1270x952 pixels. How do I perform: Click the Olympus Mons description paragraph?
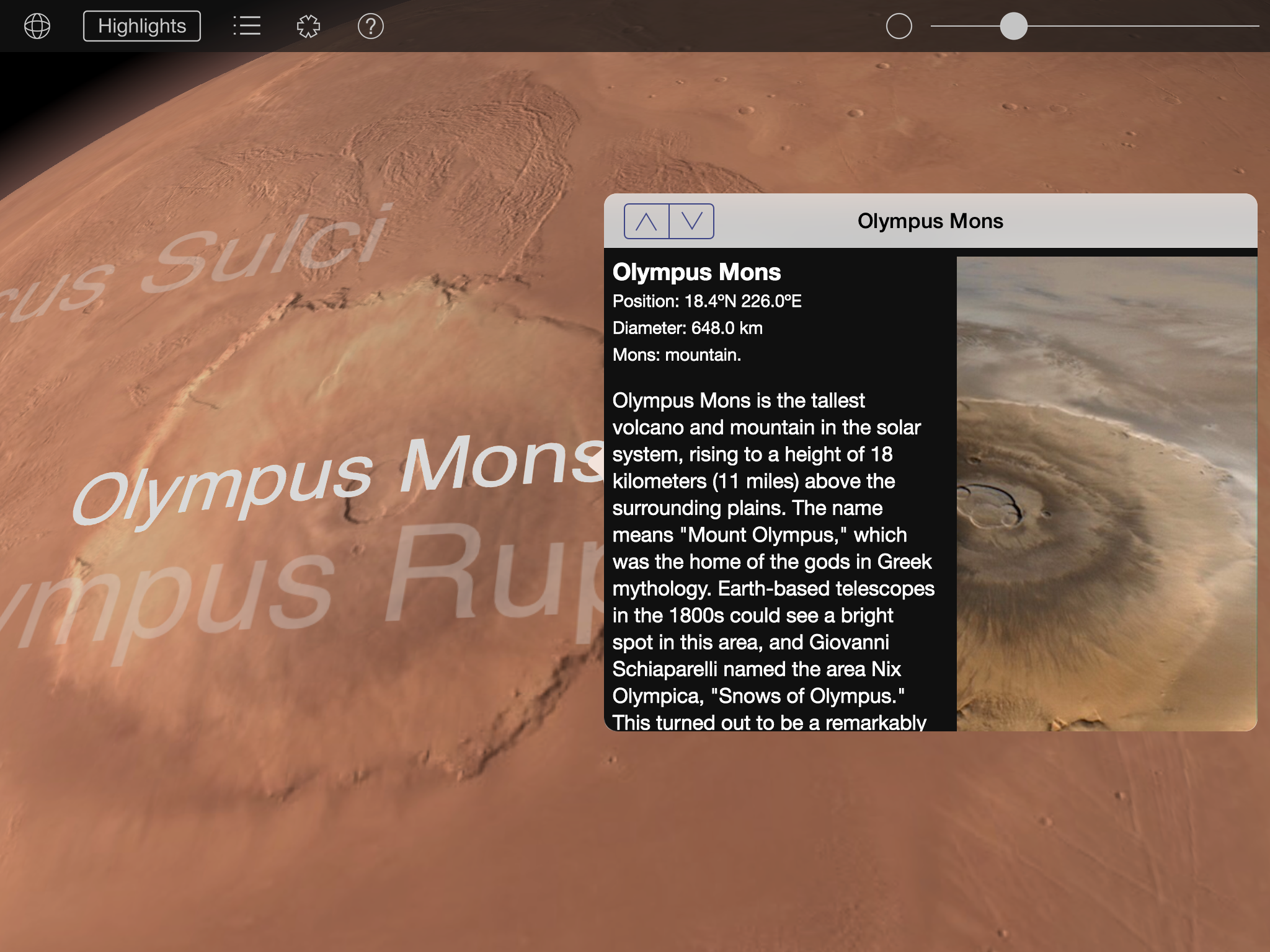tap(772, 558)
